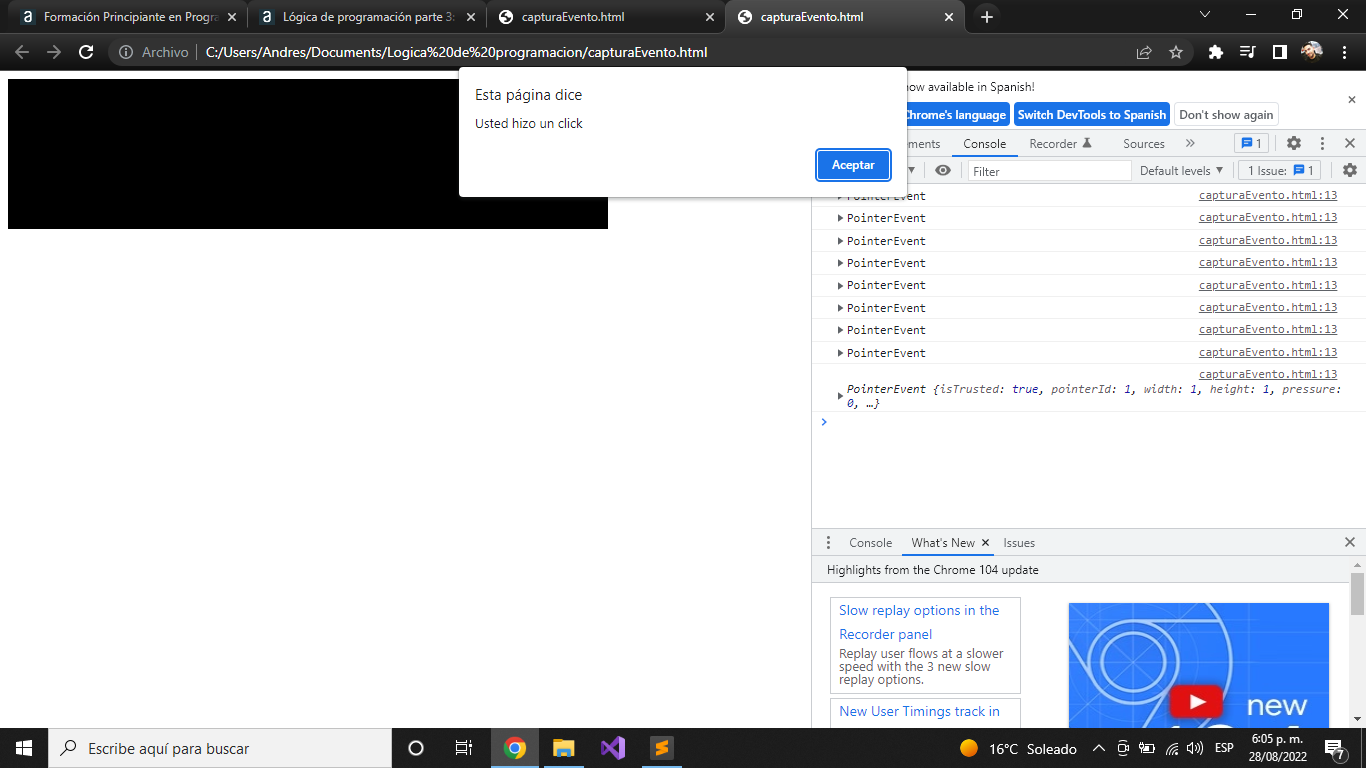Open the Extensions puzzle icon
1366x768 pixels.
click(1216, 52)
